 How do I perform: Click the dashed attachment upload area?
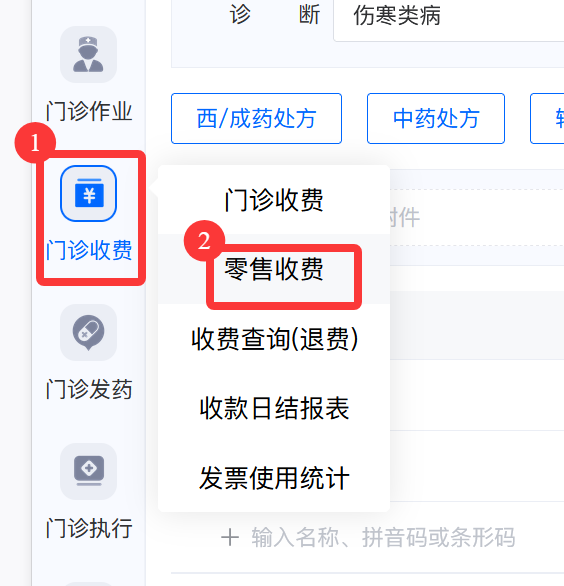tap(477, 218)
